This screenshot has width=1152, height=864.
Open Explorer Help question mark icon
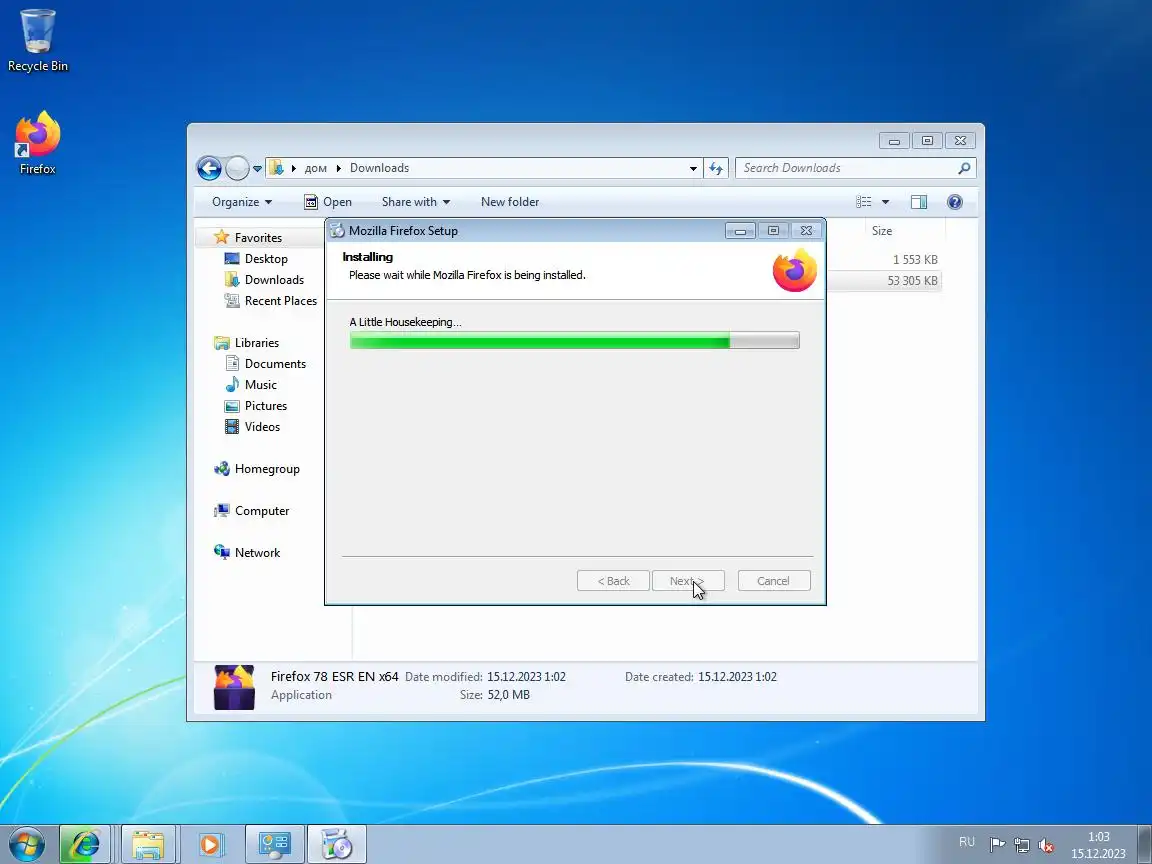[x=955, y=202]
